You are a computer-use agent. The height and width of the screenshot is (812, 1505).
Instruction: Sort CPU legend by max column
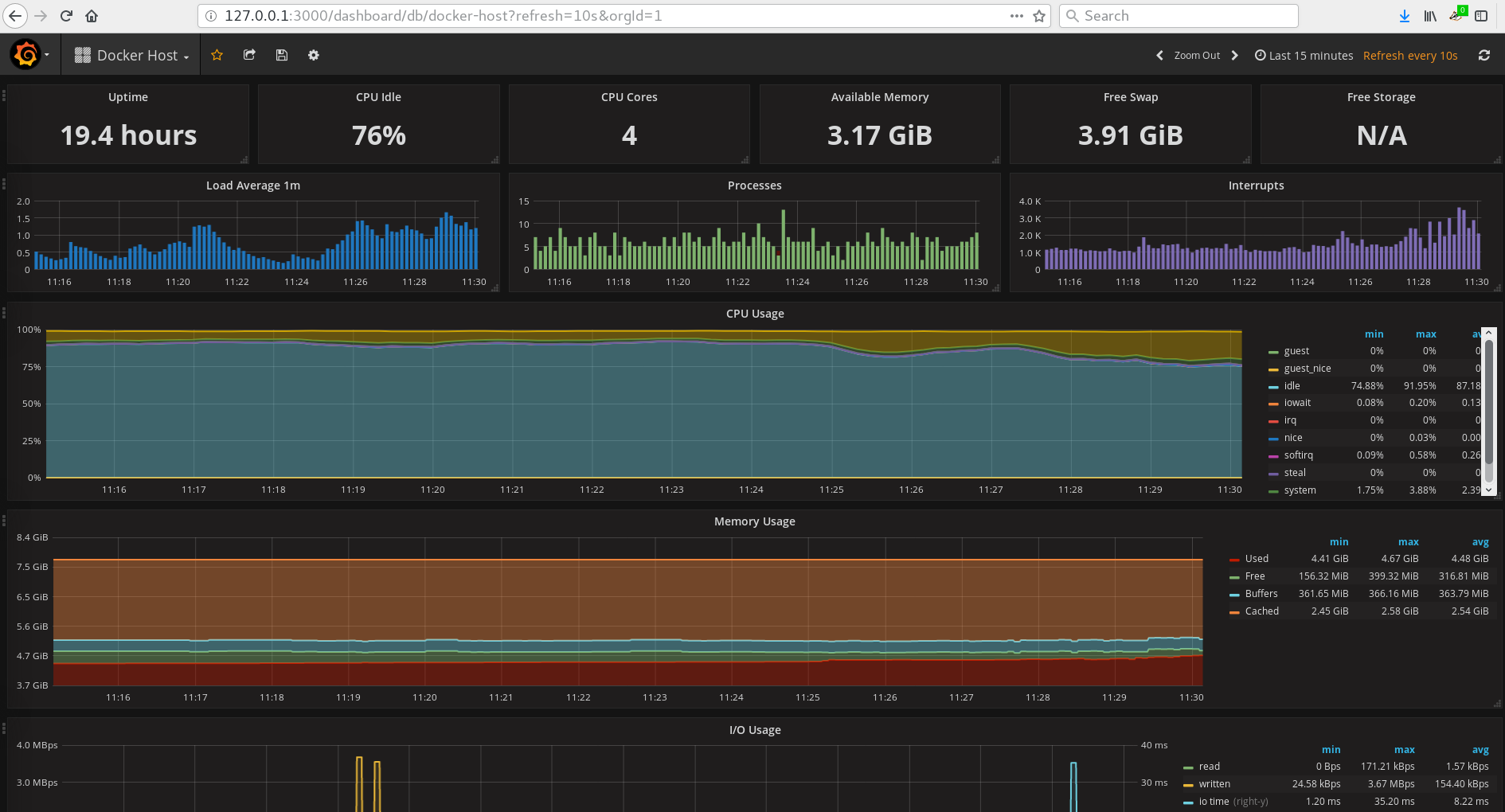(x=1425, y=334)
